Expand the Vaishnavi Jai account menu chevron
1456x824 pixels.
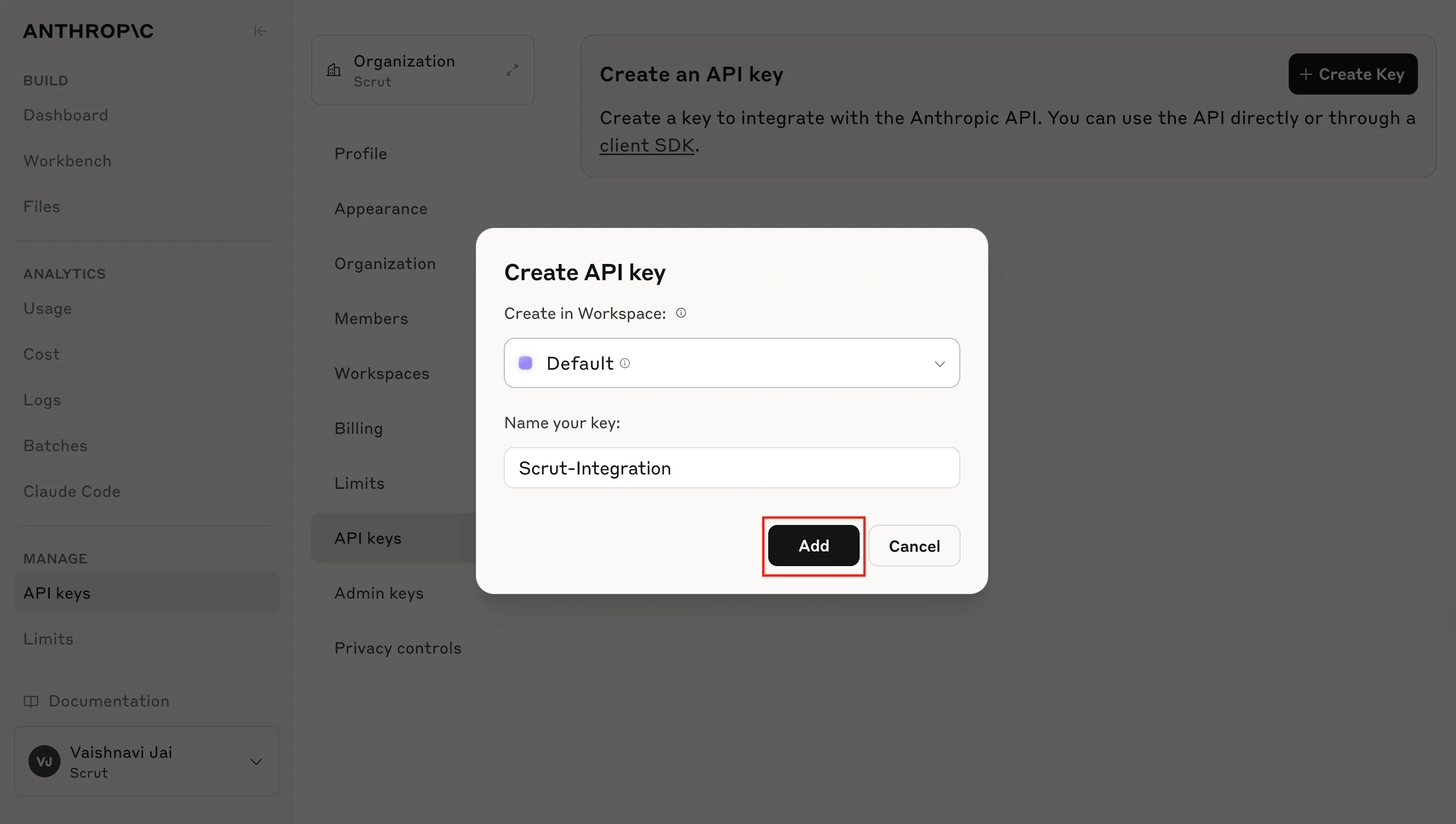pyautogui.click(x=256, y=762)
